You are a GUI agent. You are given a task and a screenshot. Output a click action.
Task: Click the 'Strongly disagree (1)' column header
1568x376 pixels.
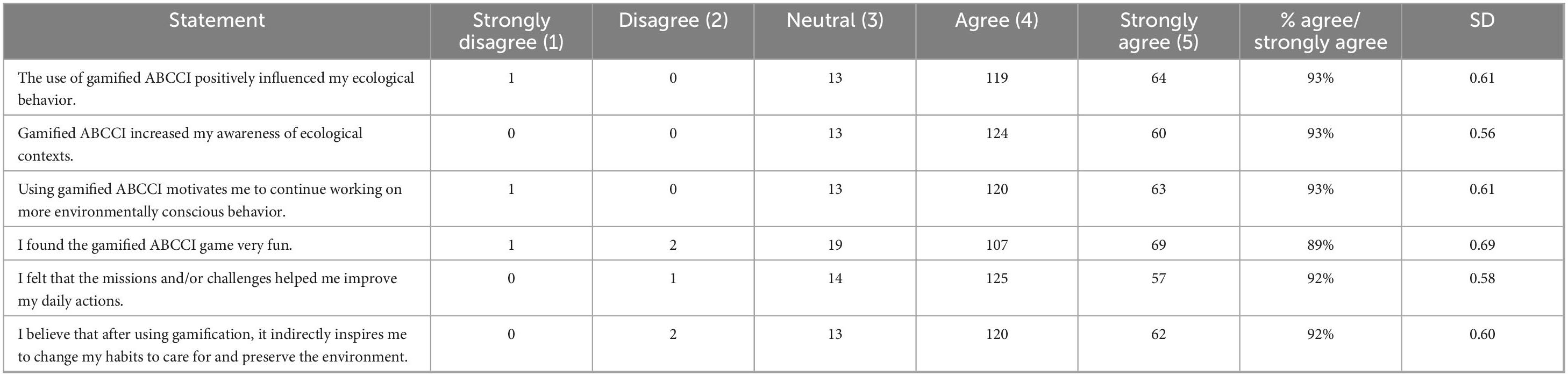(511, 31)
